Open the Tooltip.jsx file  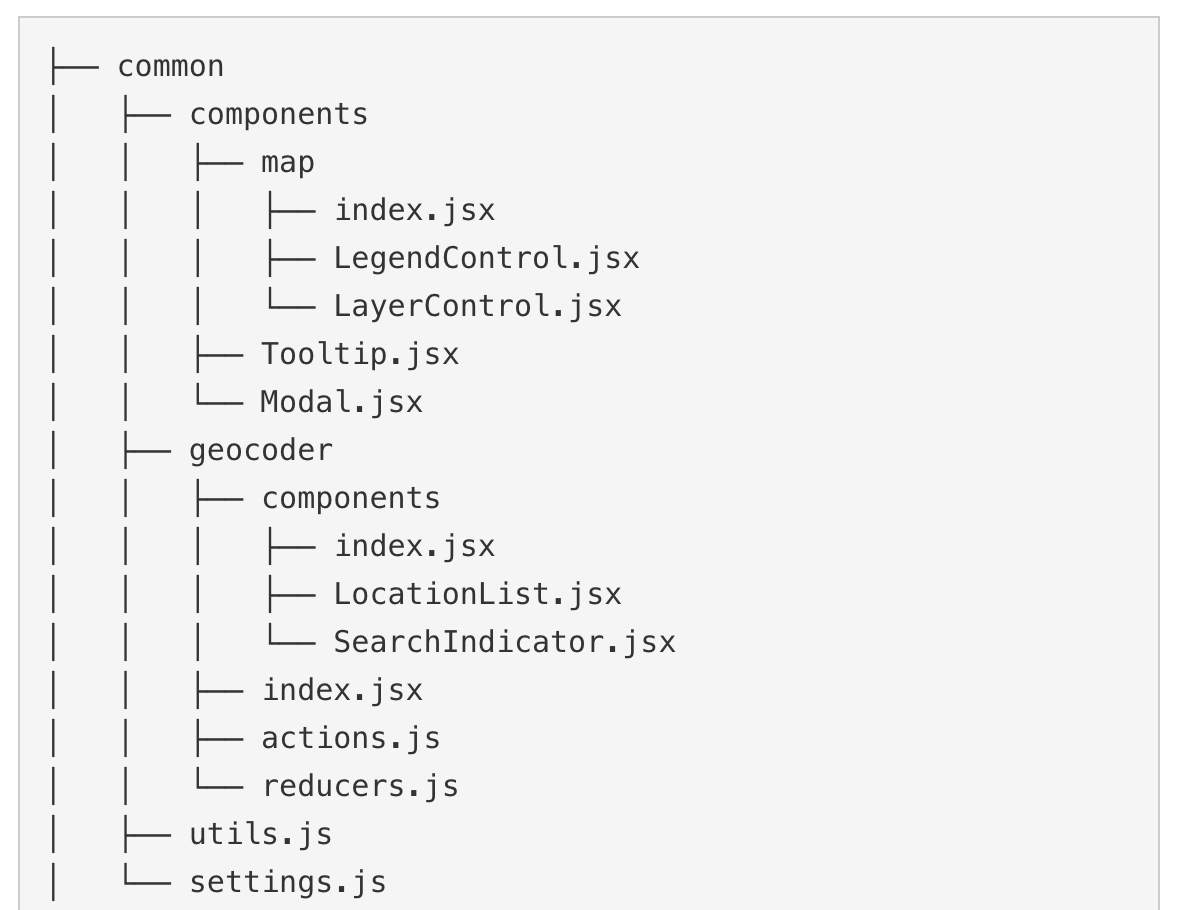coord(360,354)
